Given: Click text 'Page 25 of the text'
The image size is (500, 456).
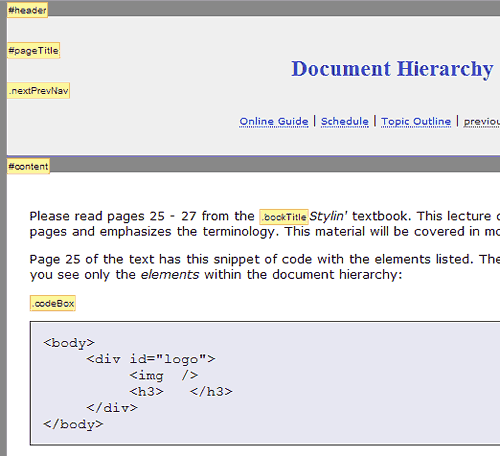Looking at the screenshot, I should click(x=92, y=259).
